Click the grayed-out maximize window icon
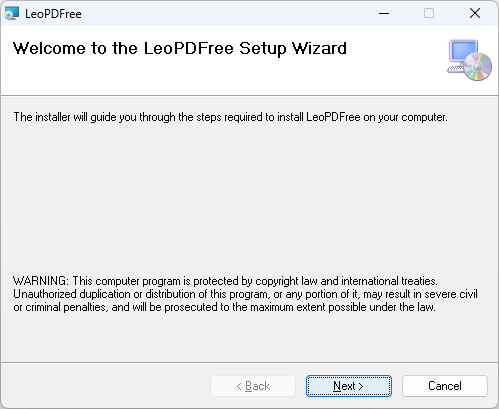The height and width of the screenshot is (409, 499). coord(429,13)
